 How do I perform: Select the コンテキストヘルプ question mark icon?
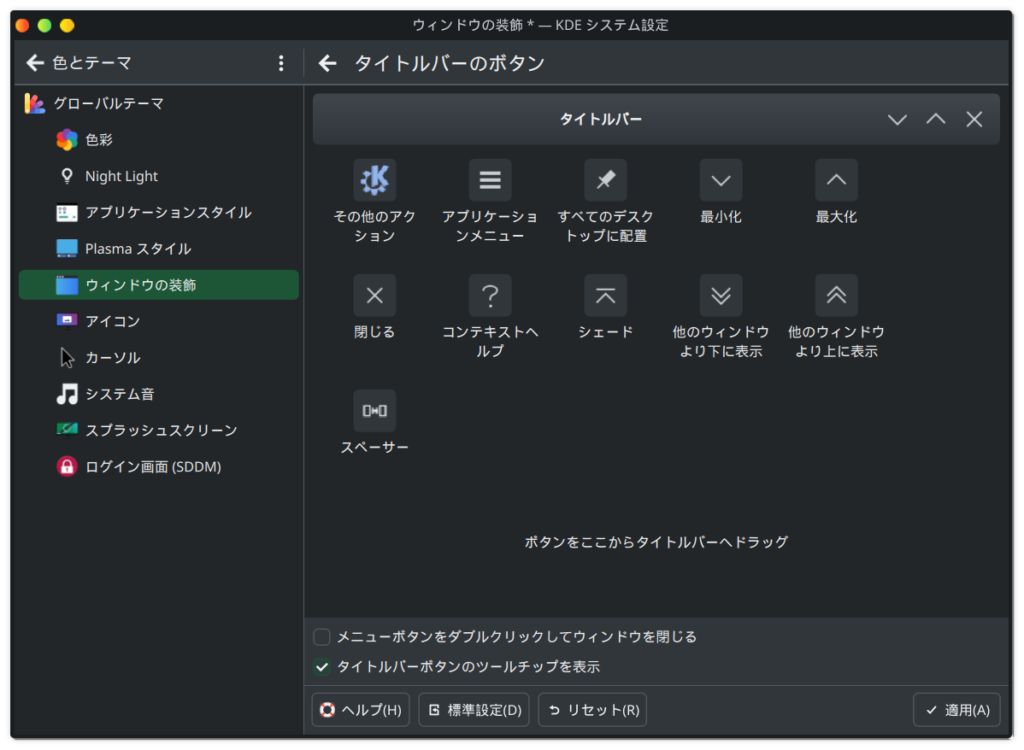[x=490, y=295]
